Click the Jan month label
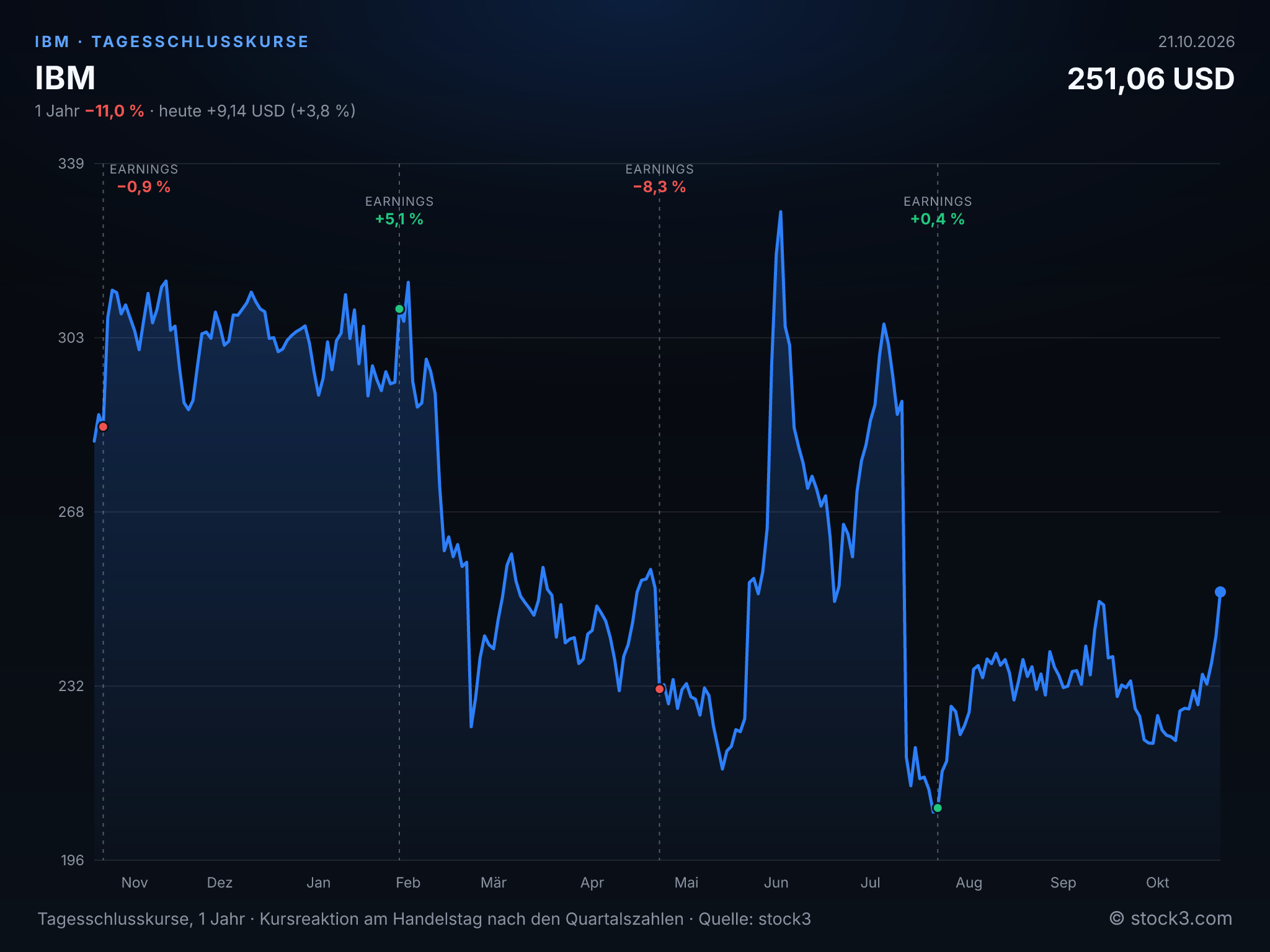The height and width of the screenshot is (952, 1270). [319, 883]
